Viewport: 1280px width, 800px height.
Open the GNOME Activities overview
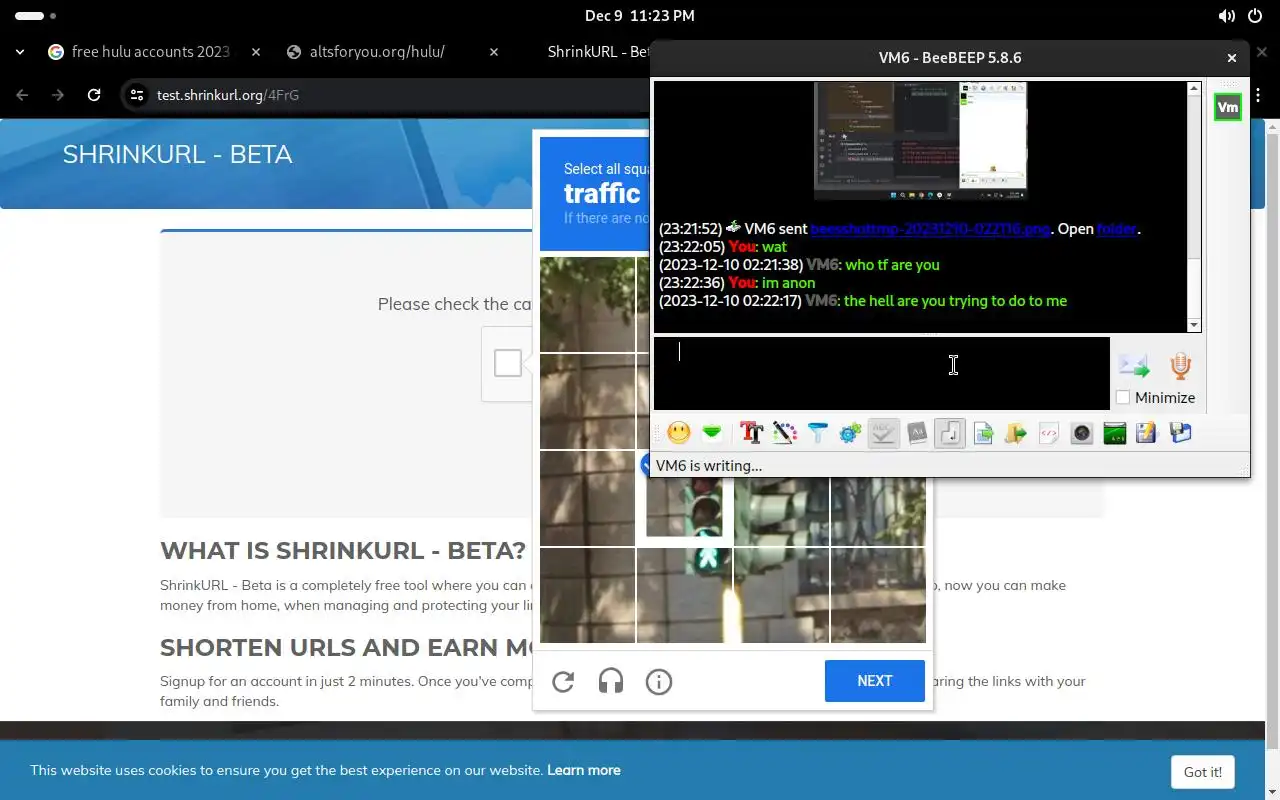(36, 16)
